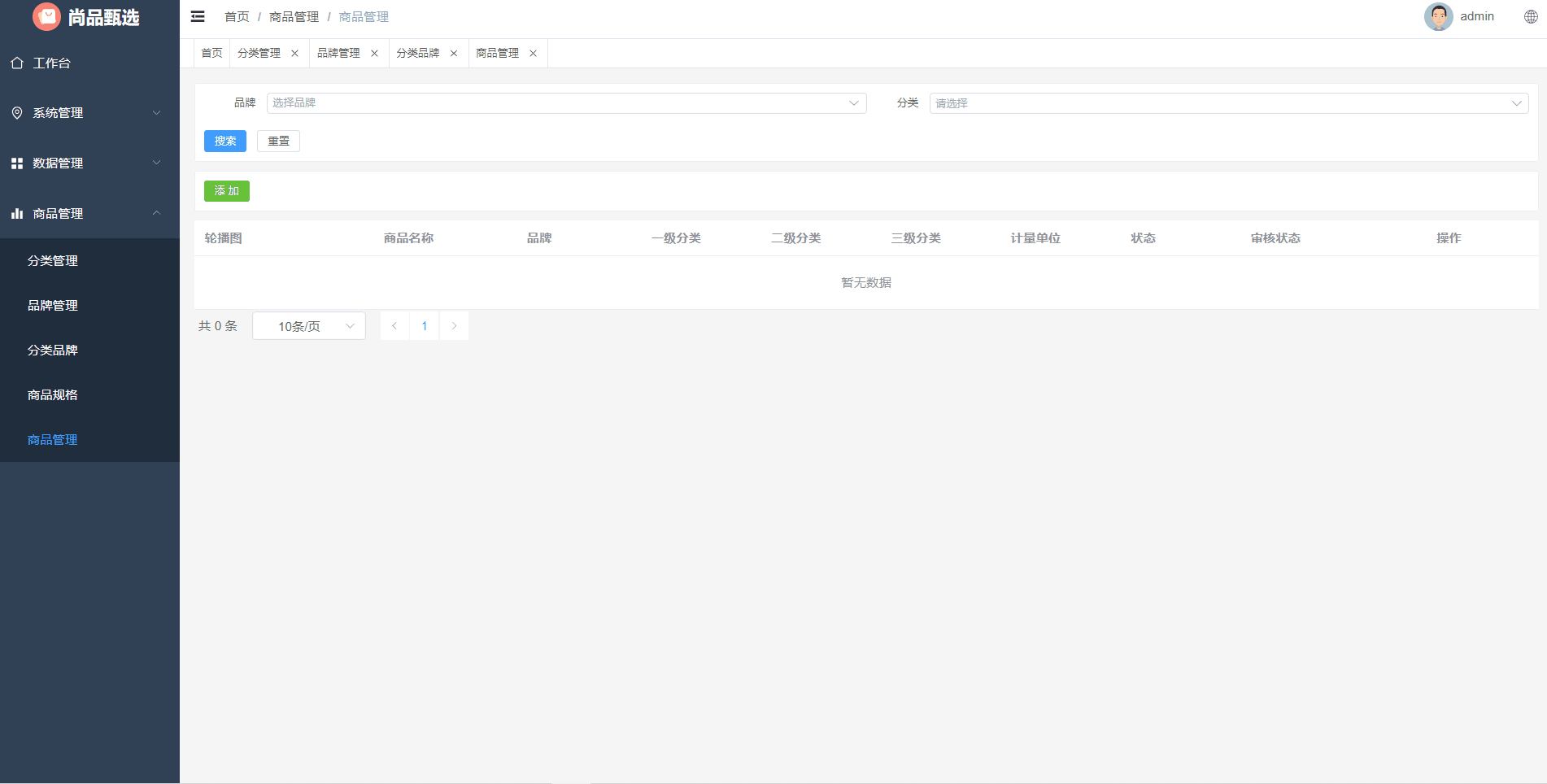Switch to the 品牌管理 tab
This screenshot has width=1547, height=784.
tap(338, 53)
